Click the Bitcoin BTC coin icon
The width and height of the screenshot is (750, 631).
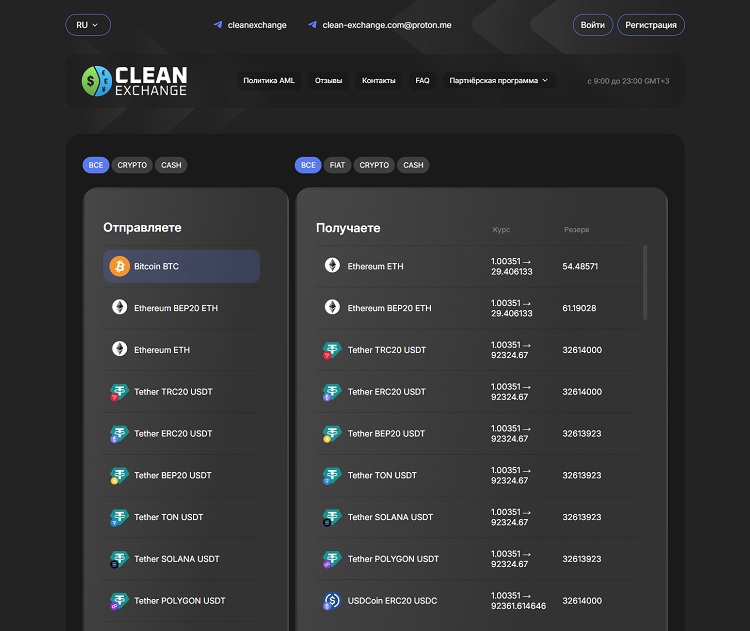(120, 266)
